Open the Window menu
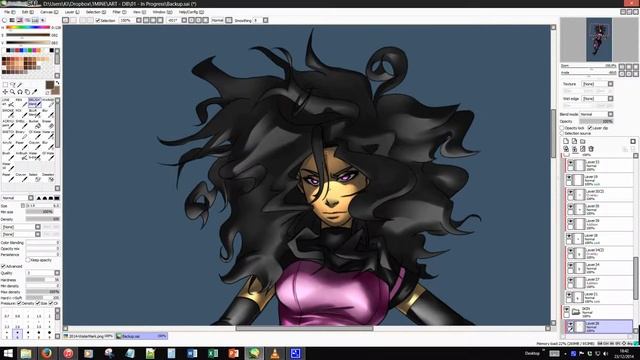640x360 pixels. click(x=161, y=12)
